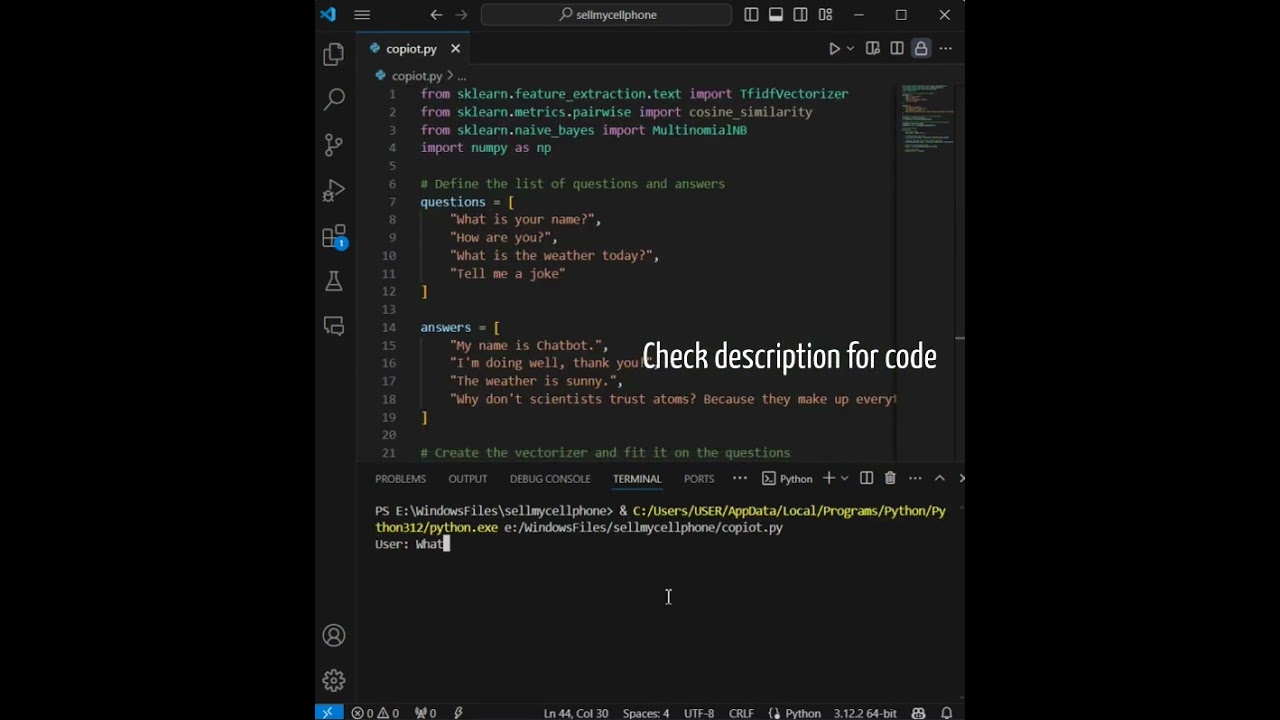Viewport: 1280px width, 720px height.
Task: Select the Python terminal instance label
Action: click(x=787, y=479)
